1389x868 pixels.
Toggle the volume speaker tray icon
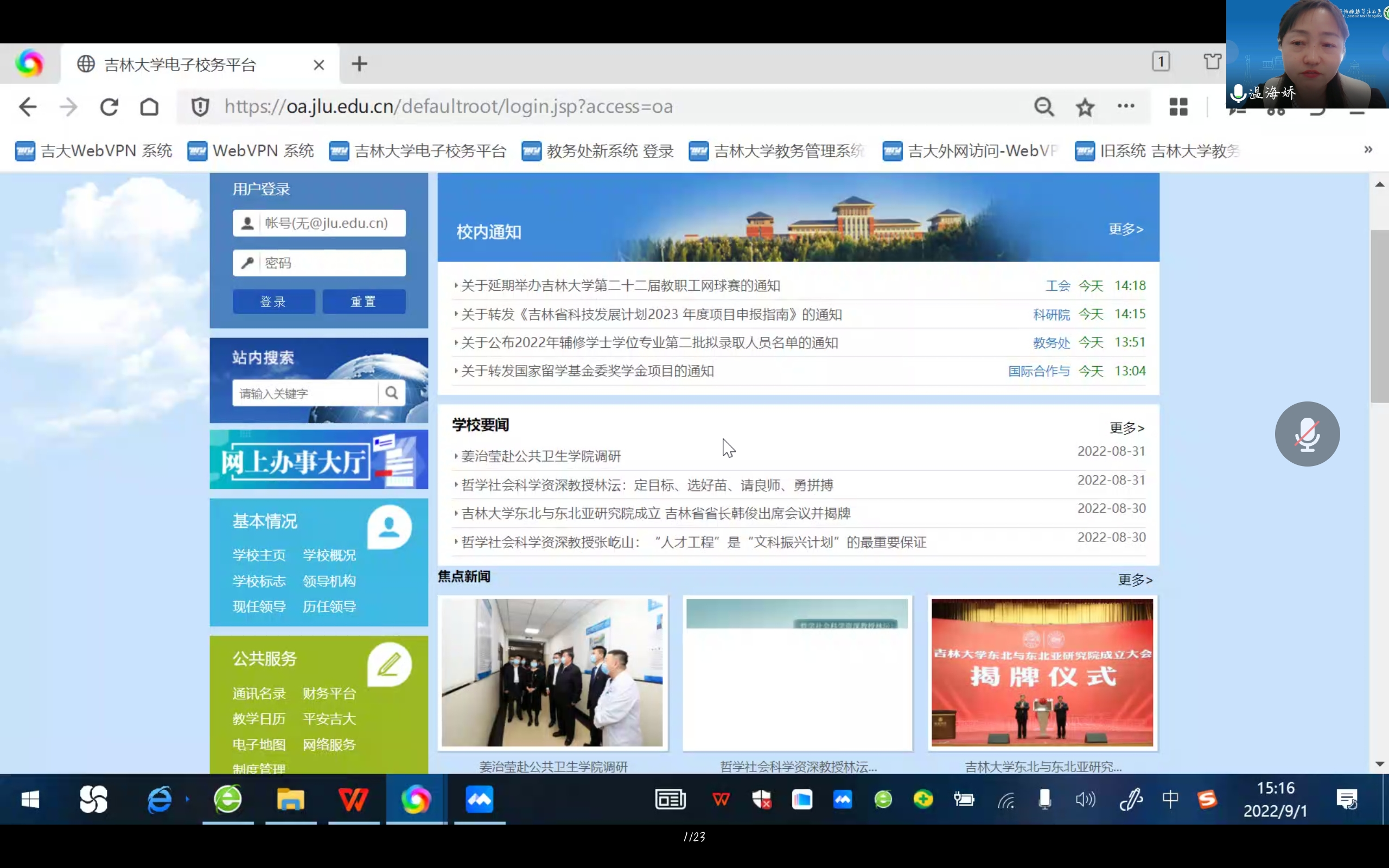point(1085,799)
